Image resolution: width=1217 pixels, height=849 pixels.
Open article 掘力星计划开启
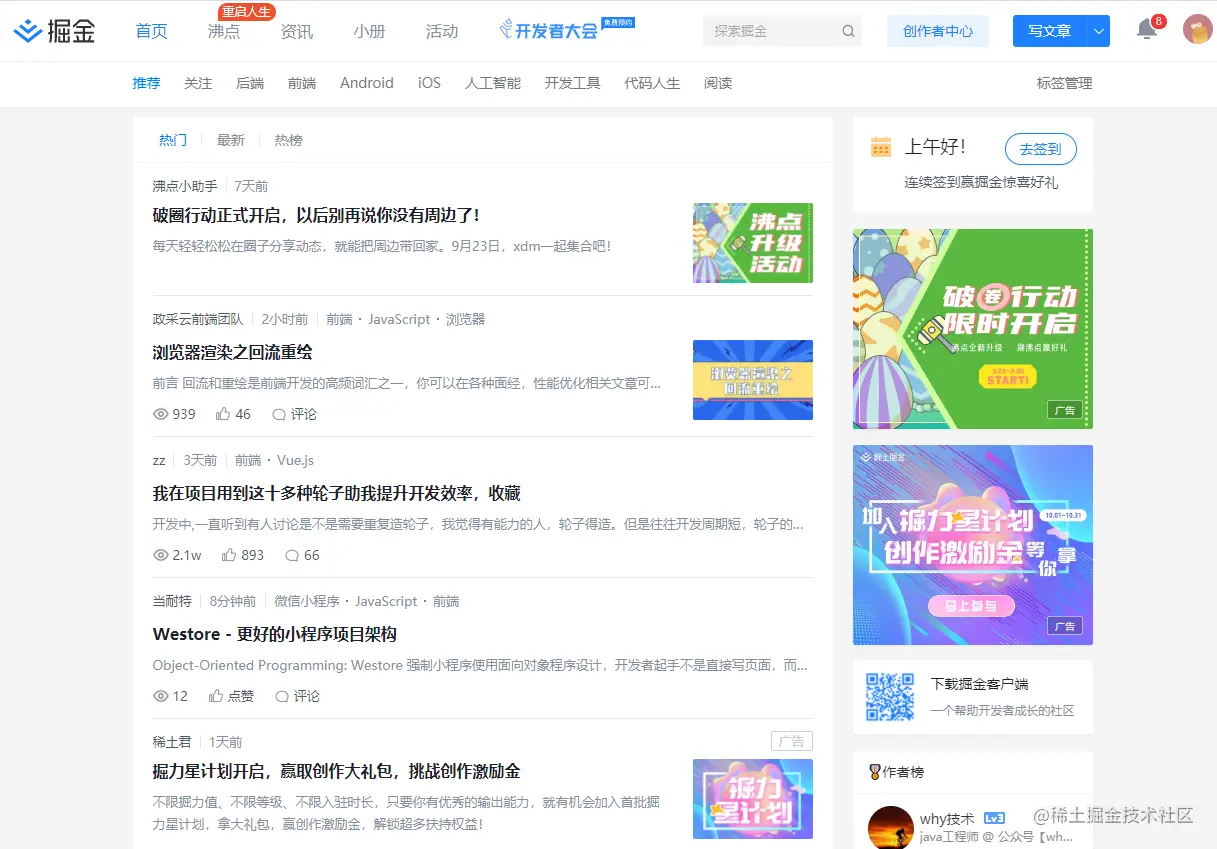336,771
